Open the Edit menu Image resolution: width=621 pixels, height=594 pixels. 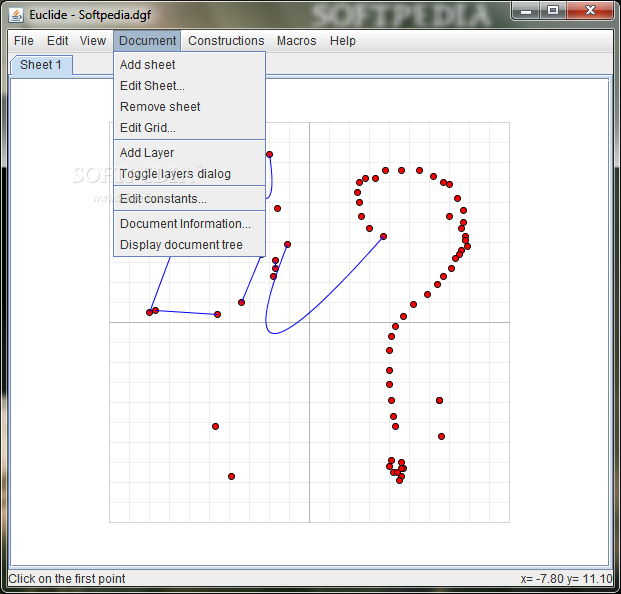point(57,41)
